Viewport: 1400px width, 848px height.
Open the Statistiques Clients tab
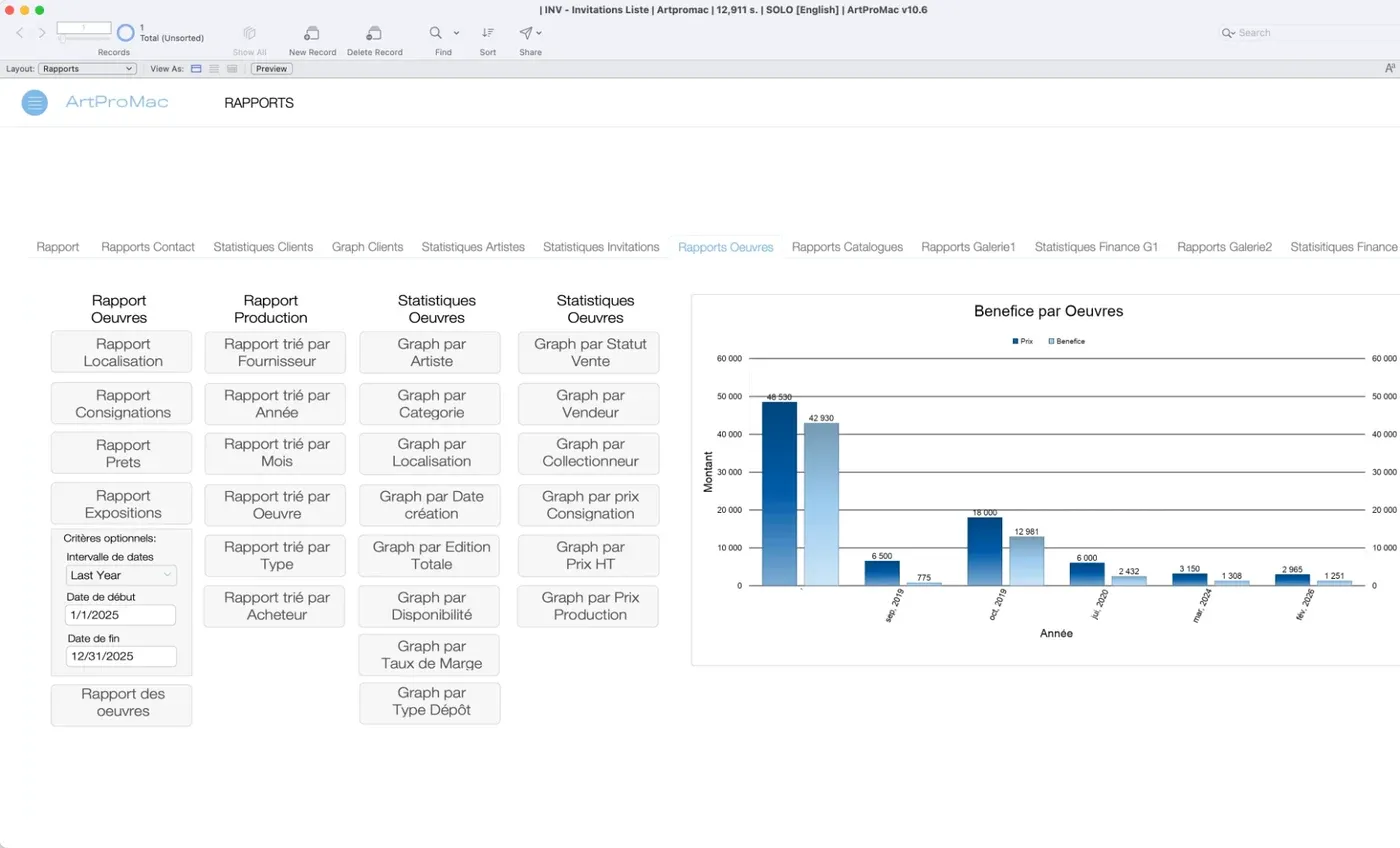(x=263, y=247)
